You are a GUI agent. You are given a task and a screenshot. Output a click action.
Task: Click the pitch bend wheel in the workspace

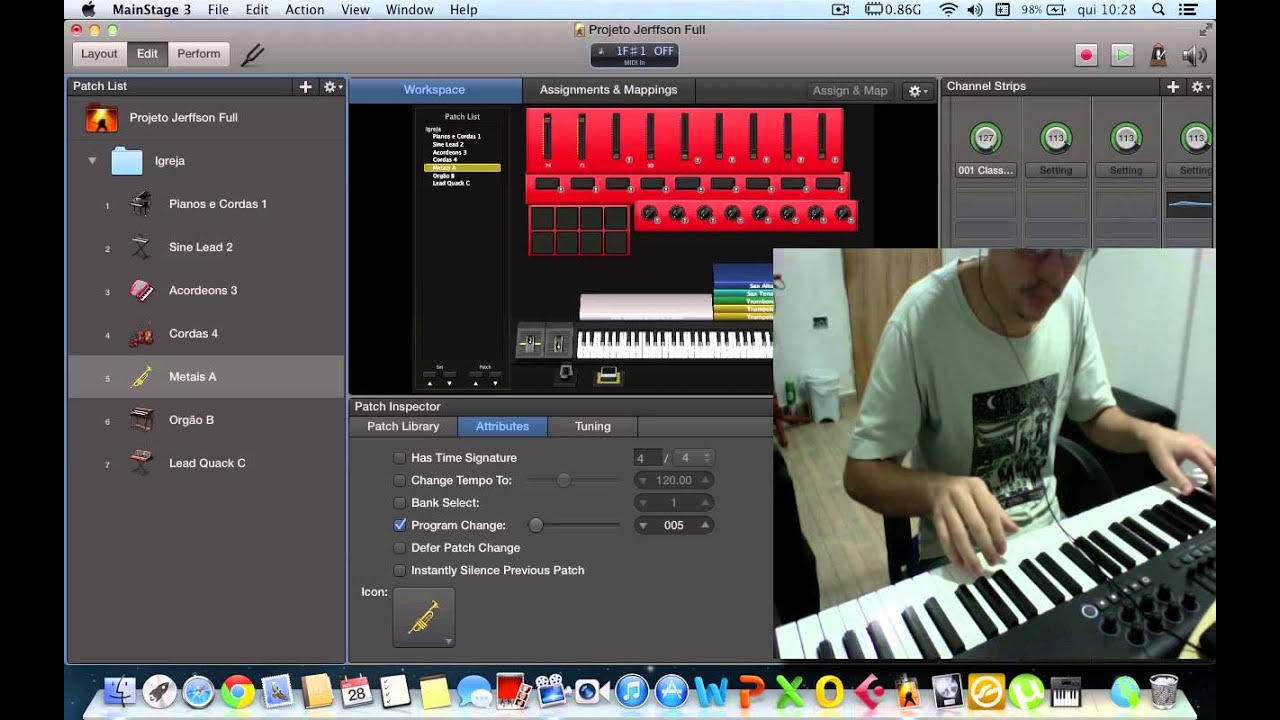click(x=530, y=343)
